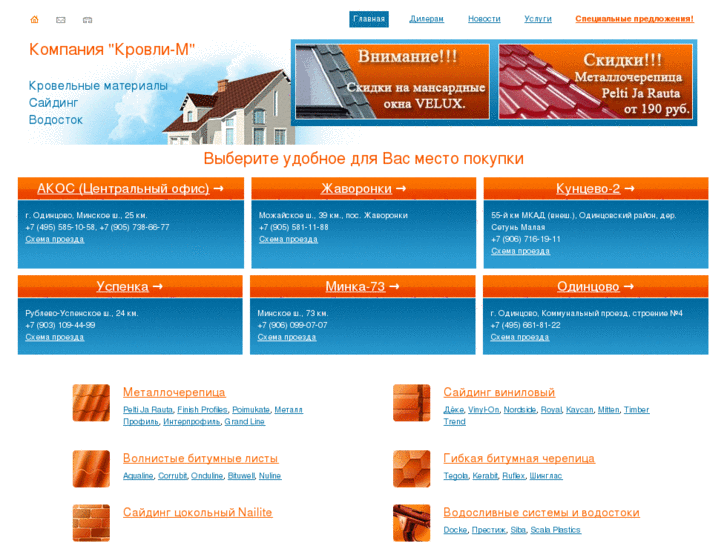
Task: Open Схема проезда for Кунцево-2
Action: pyautogui.click(x=521, y=251)
